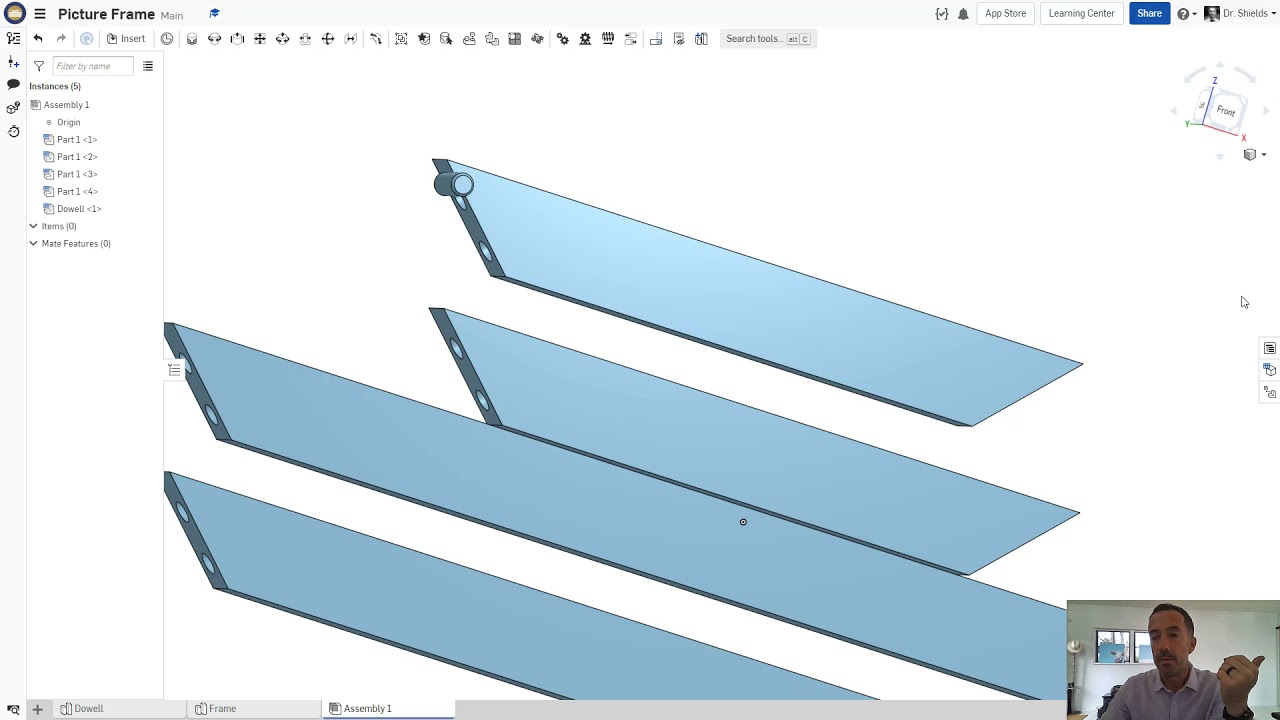Select the Rack and pinion relation tool
Viewport: 1280px width, 720px height.
click(585, 39)
